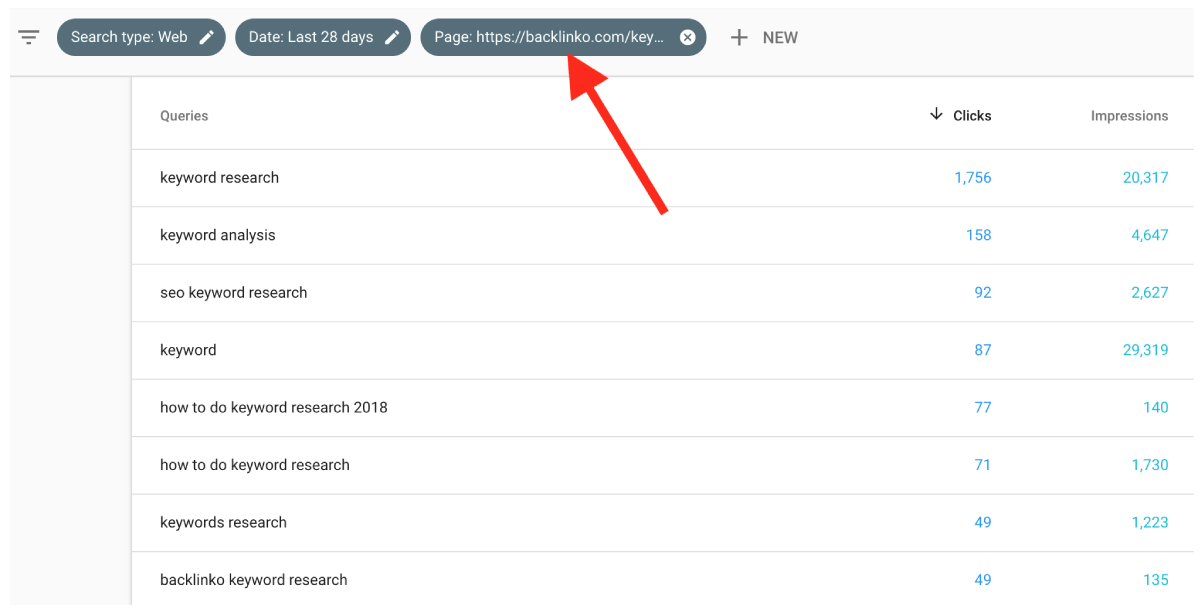Click clicks value 77

982,408
